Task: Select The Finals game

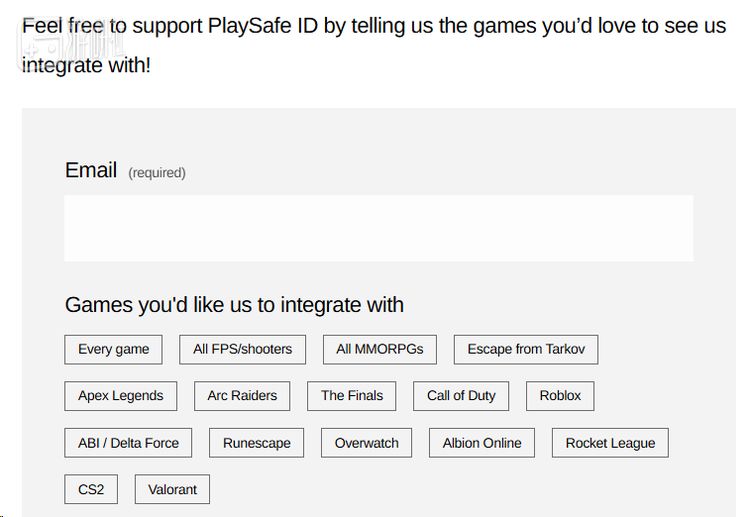Action: click(352, 396)
